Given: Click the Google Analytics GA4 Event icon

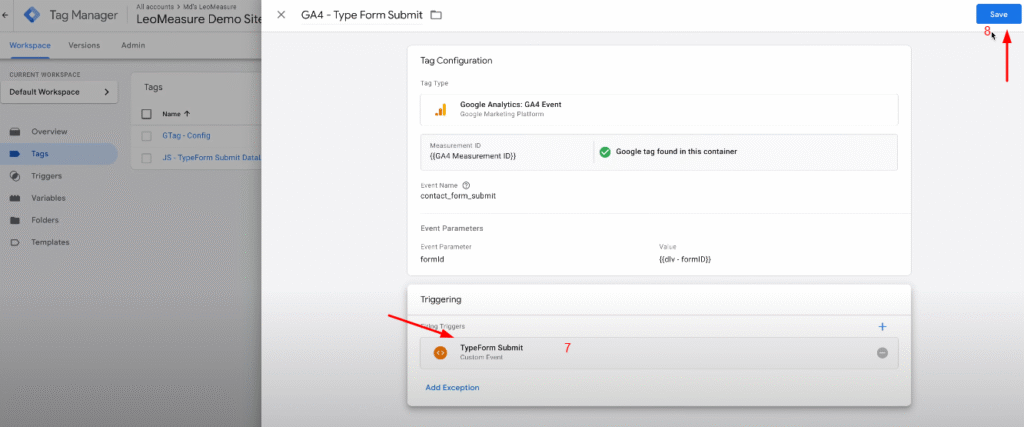Looking at the screenshot, I should pyautogui.click(x=441, y=110).
